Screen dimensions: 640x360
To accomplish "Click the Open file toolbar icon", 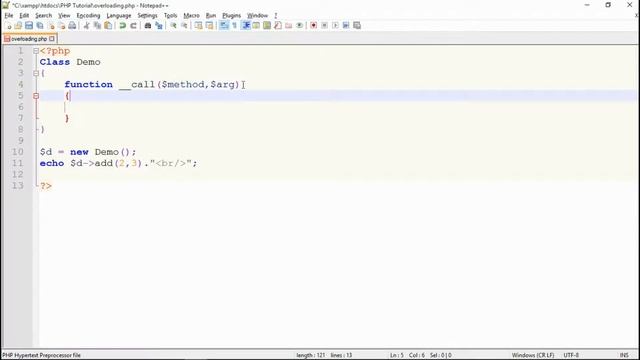I will click(x=18, y=25).
